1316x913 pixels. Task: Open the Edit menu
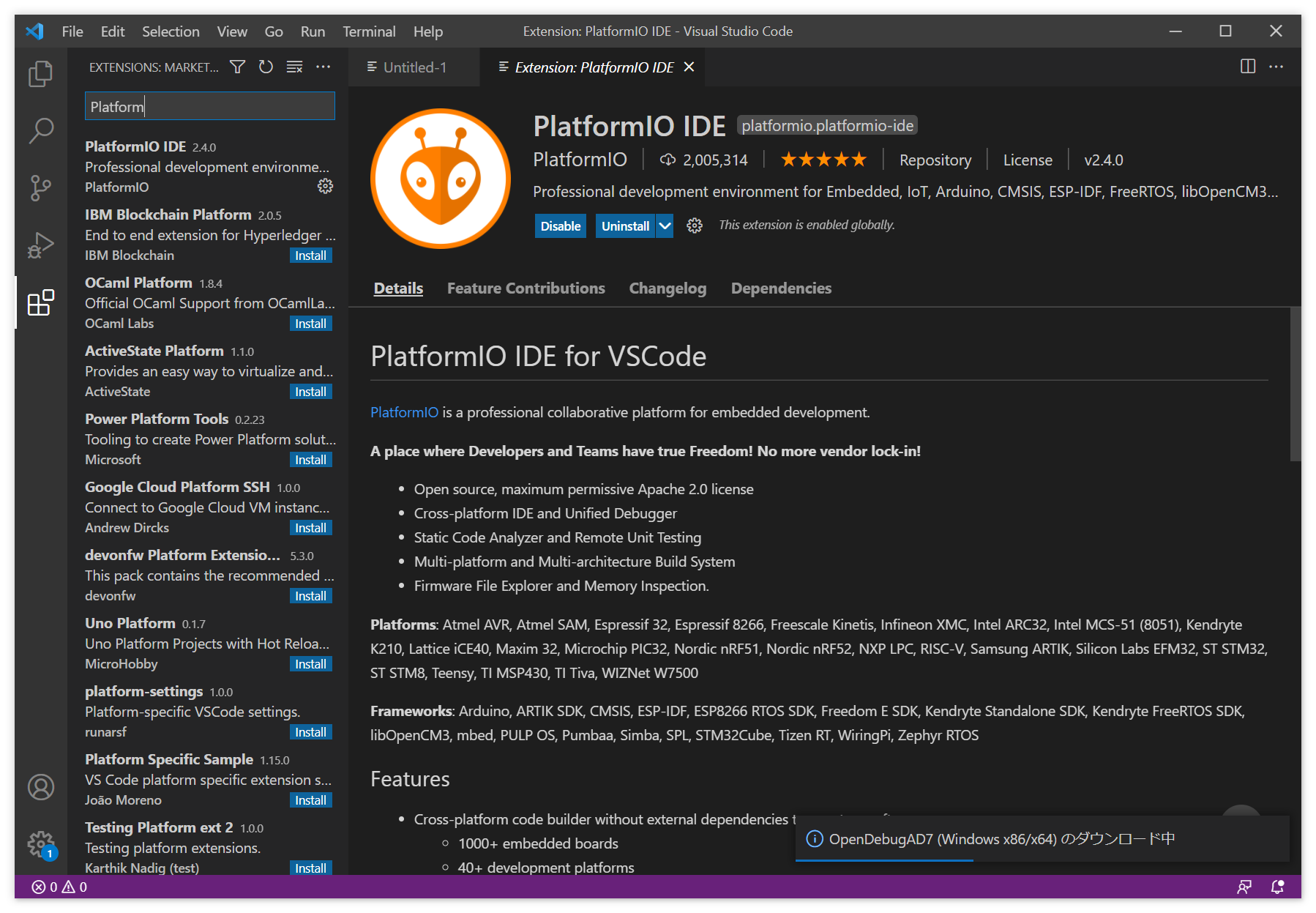pos(113,31)
